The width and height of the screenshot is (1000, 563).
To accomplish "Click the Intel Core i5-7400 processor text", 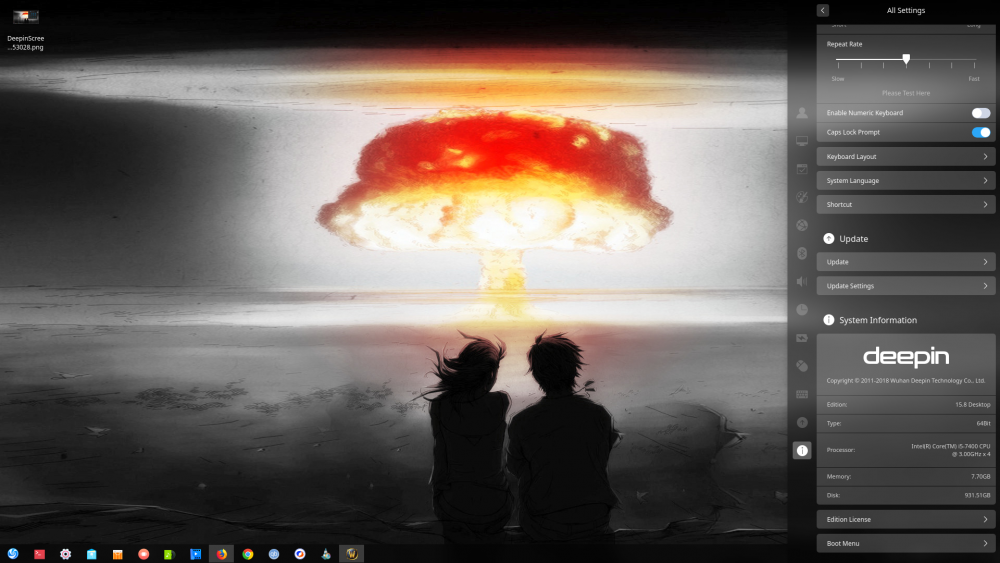I will (x=950, y=450).
